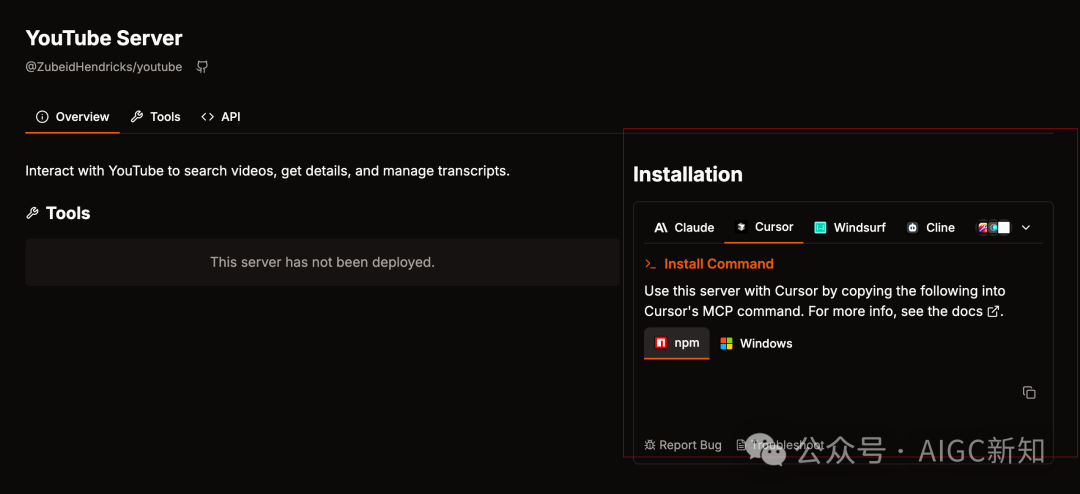
Task: Open the docs external link
Action: [993, 311]
